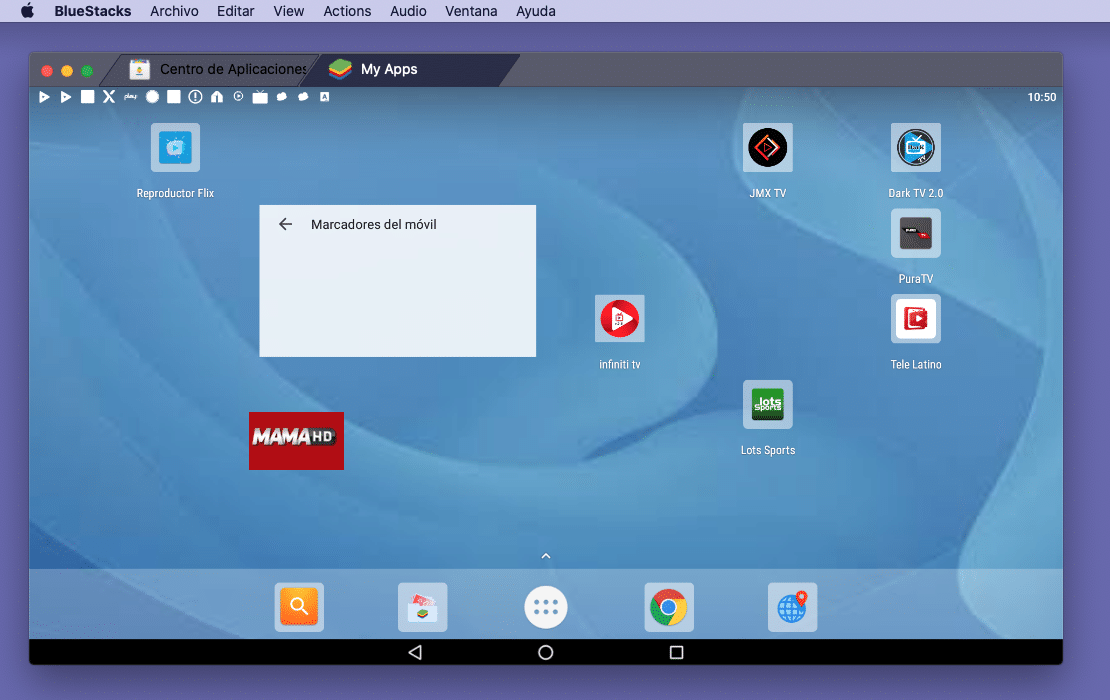The image size is (1110, 700).
Task: Open the JMX TV app
Action: pyautogui.click(x=767, y=146)
